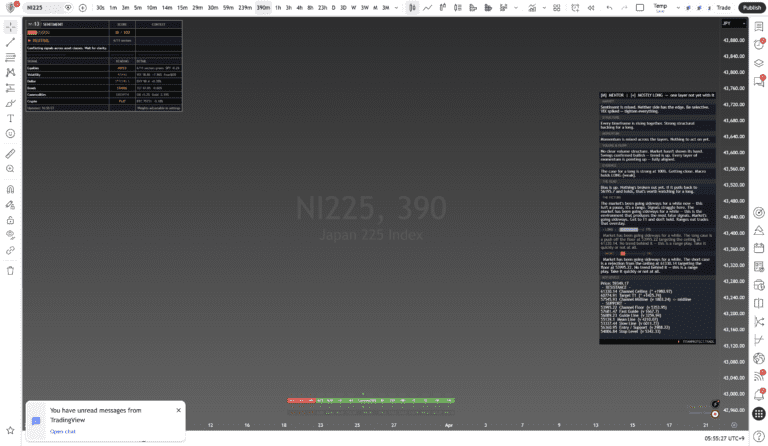Open indicator templates grid
768x446 pixels.
[x=556, y=8]
